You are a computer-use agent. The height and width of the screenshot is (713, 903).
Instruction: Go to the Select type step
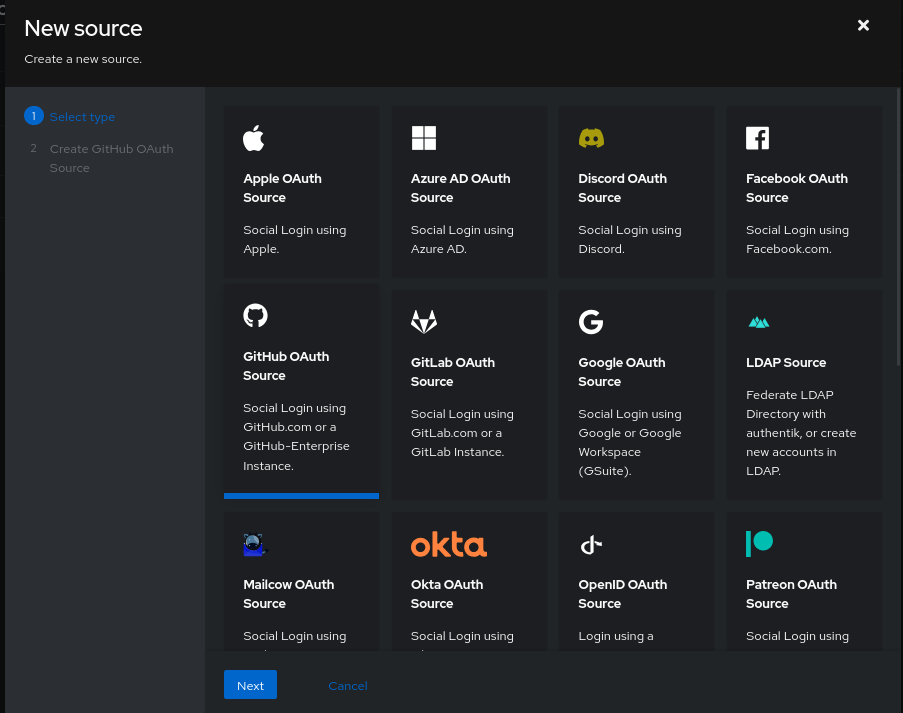click(x=82, y=117)
